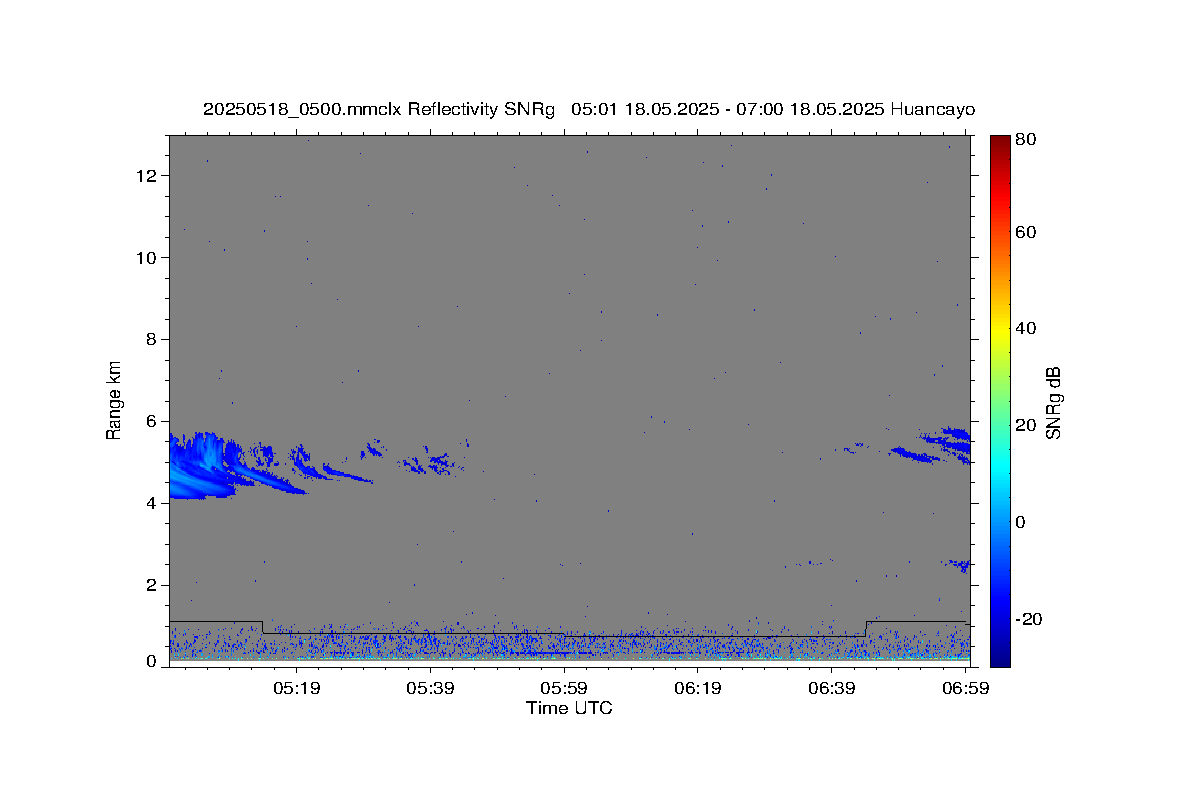The height and width of the screenshot is (800, 1200).
Task: Click the green middle section of the colorbar
Action: tap(1000, 400)
